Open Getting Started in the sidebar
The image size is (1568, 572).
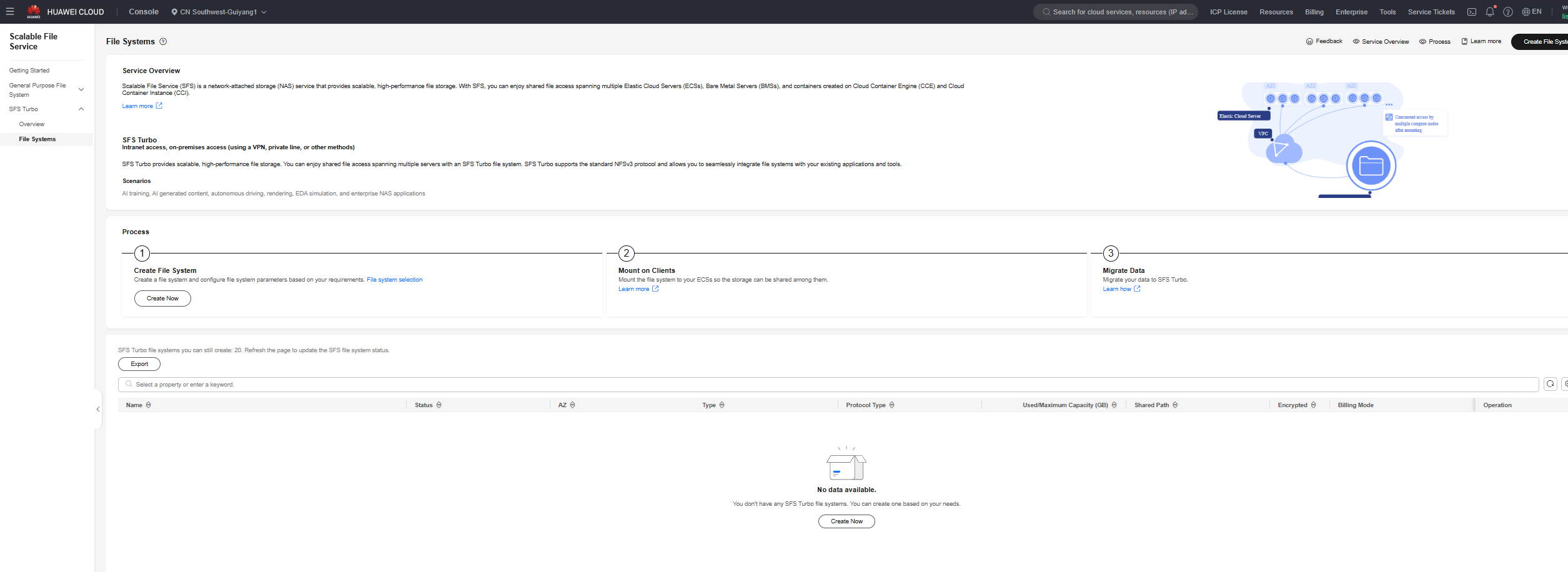[29, 71]
